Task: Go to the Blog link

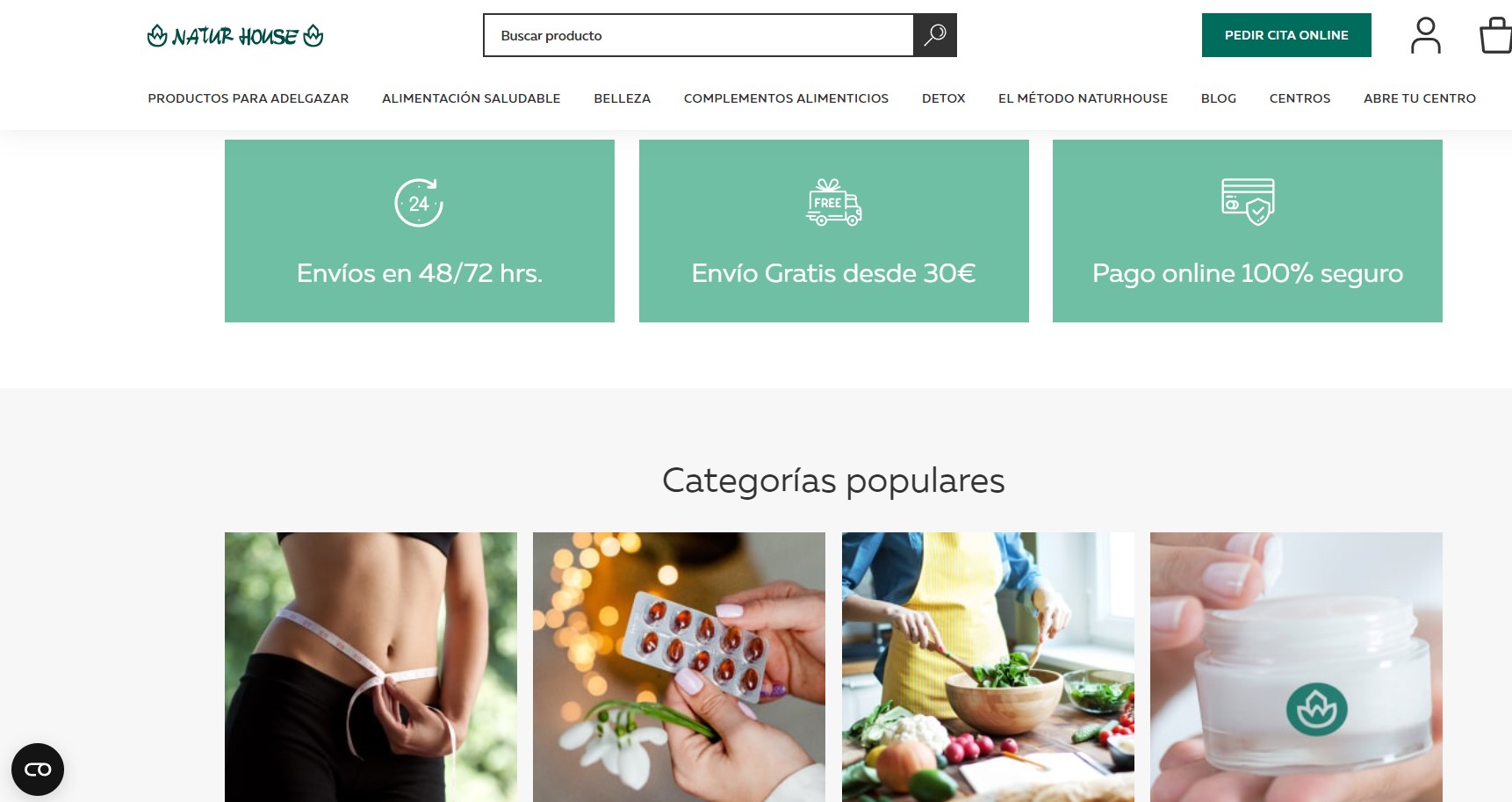Action: point(1219,98)
